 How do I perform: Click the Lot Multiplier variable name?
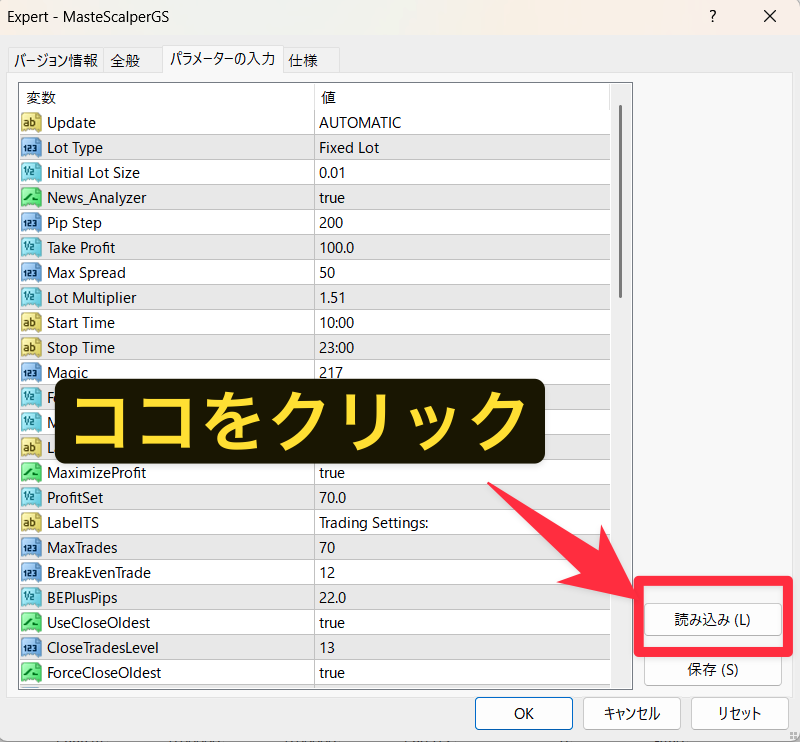coord(92,298)
